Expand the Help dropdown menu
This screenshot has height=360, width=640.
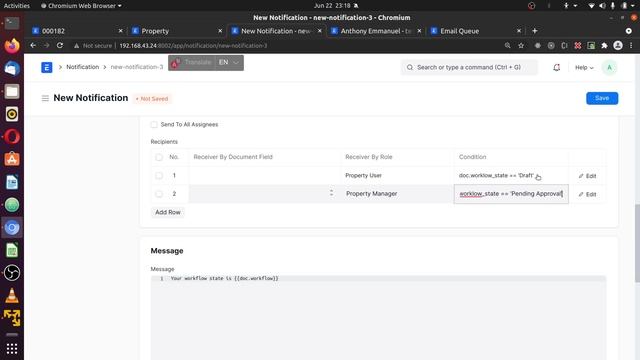(584, 67)
